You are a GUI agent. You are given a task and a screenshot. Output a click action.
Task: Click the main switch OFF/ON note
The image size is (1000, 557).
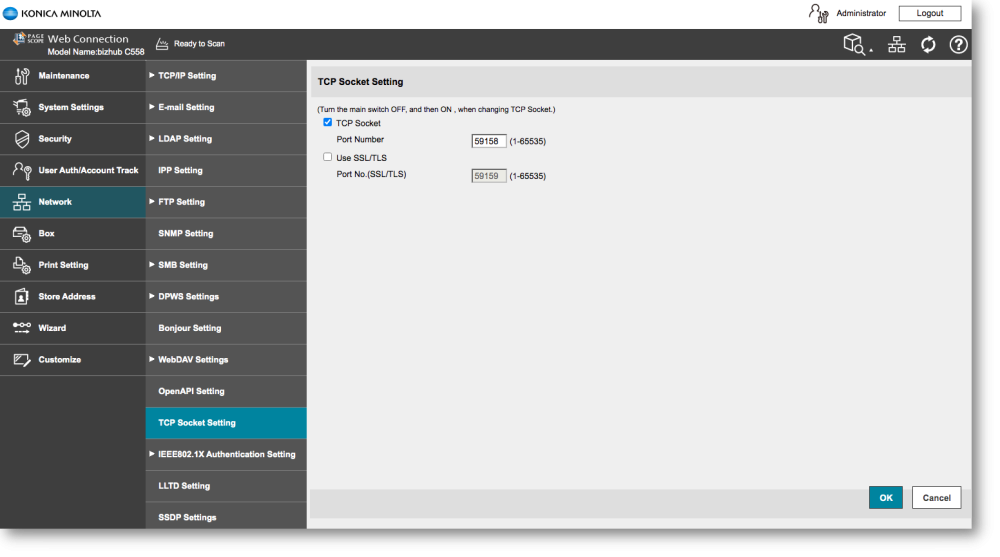[436, 110]
